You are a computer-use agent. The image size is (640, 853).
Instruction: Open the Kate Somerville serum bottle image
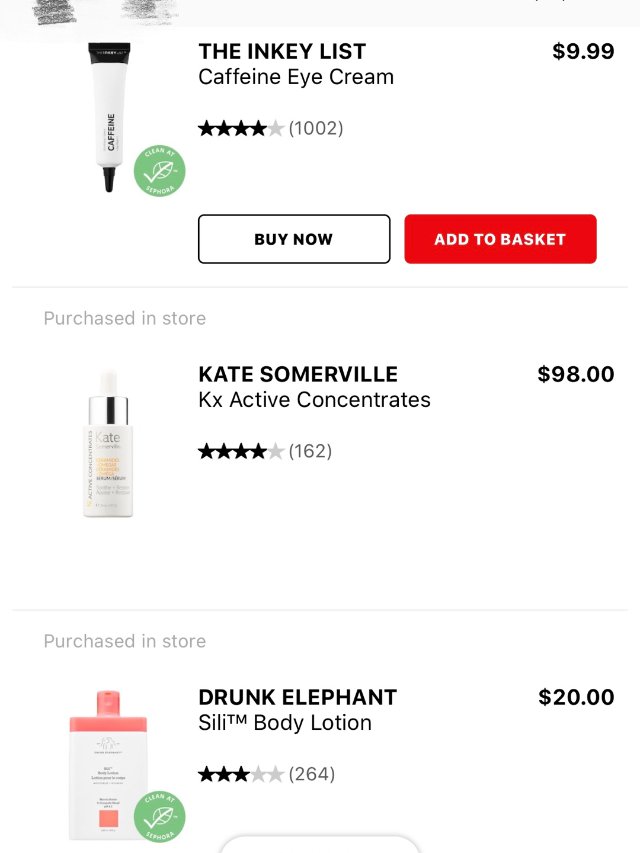[x=108, y=443]
